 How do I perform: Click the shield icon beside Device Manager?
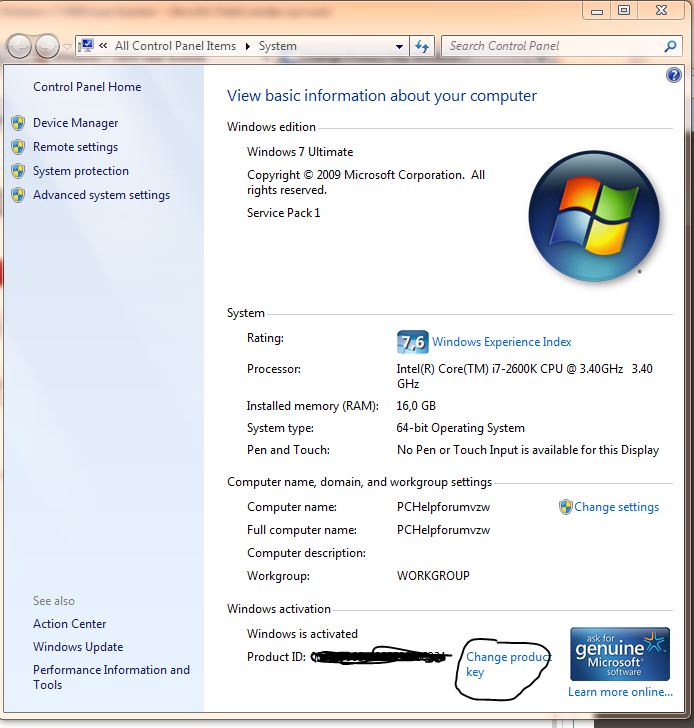click(18, 123)
